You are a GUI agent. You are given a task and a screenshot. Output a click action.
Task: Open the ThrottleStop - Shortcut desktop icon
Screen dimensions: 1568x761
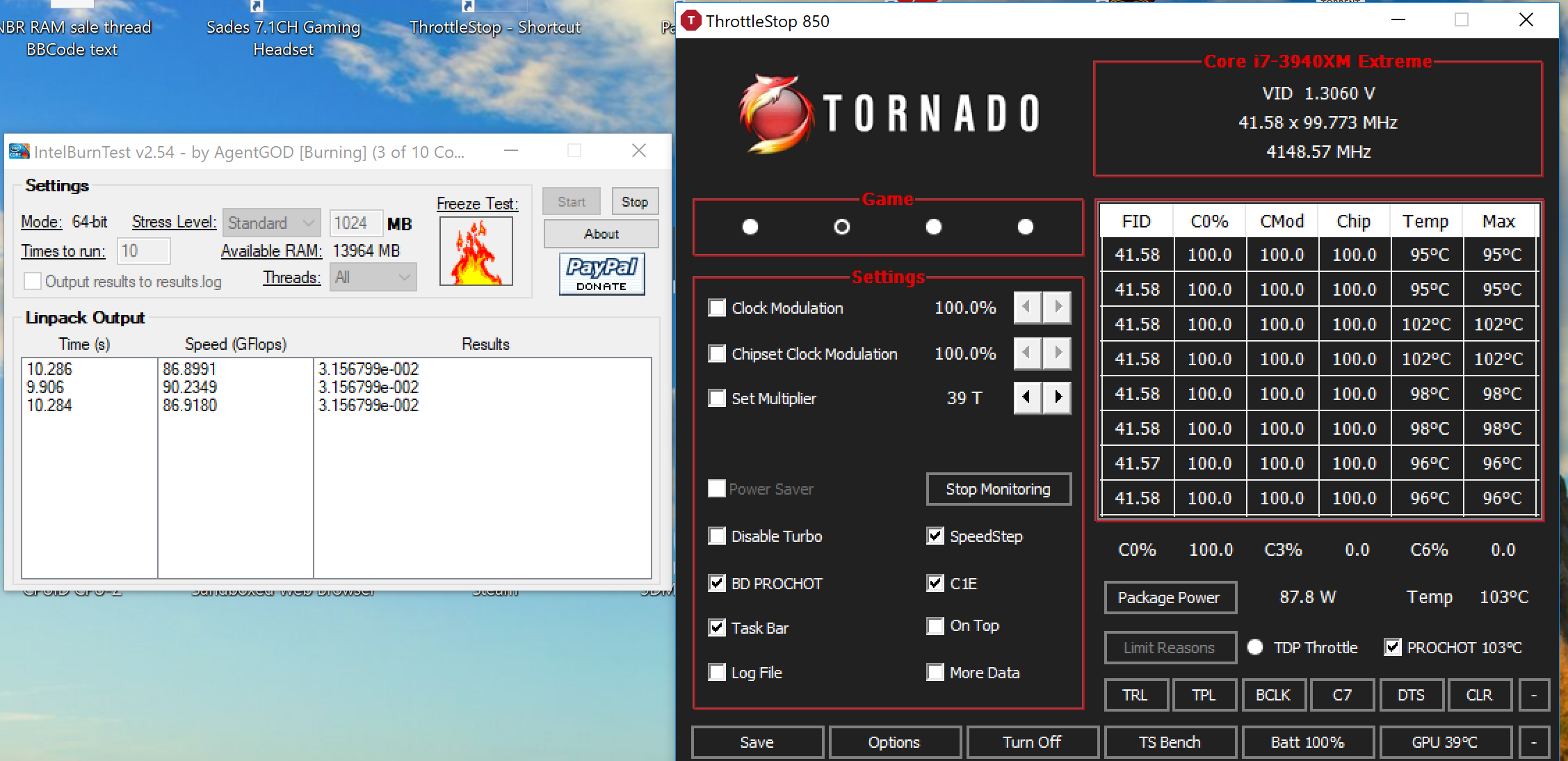494,27
